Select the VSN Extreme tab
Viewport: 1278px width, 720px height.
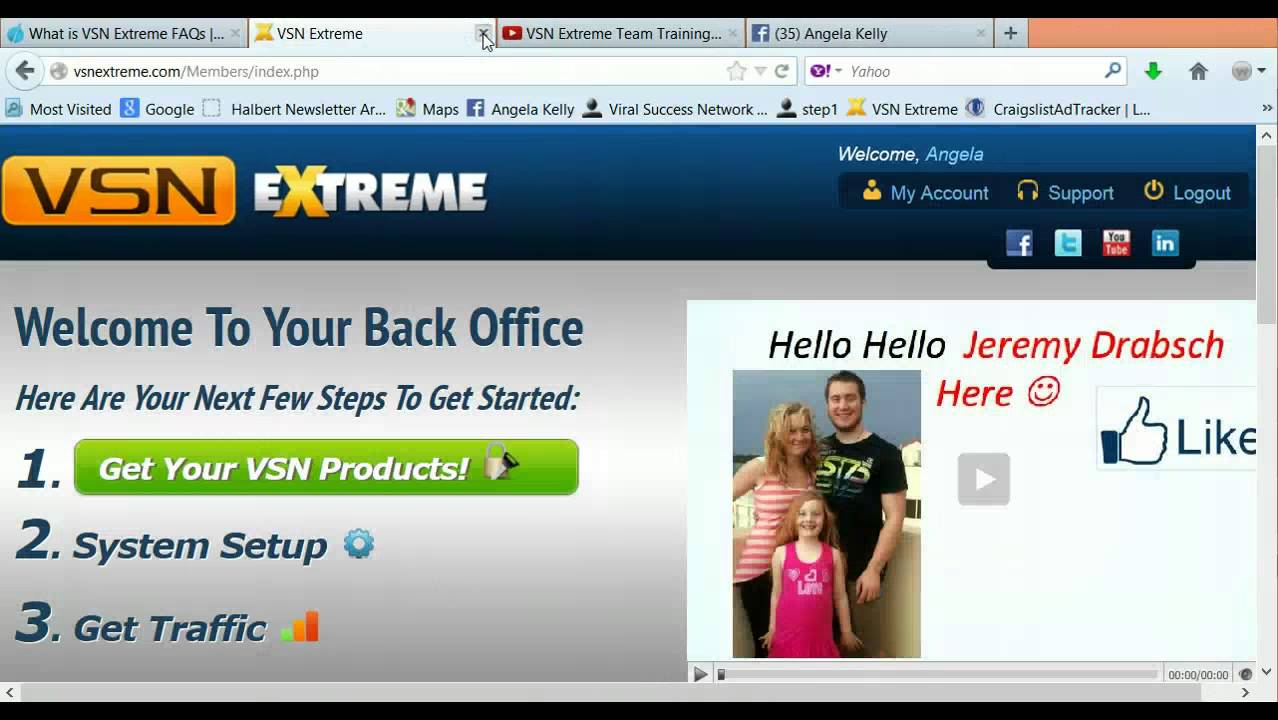coord(365,33)
